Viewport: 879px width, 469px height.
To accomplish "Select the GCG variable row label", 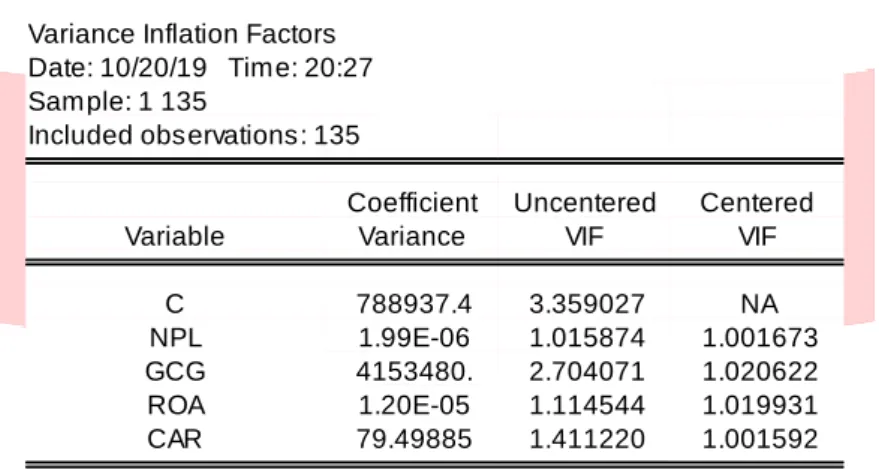I will 175,372.
